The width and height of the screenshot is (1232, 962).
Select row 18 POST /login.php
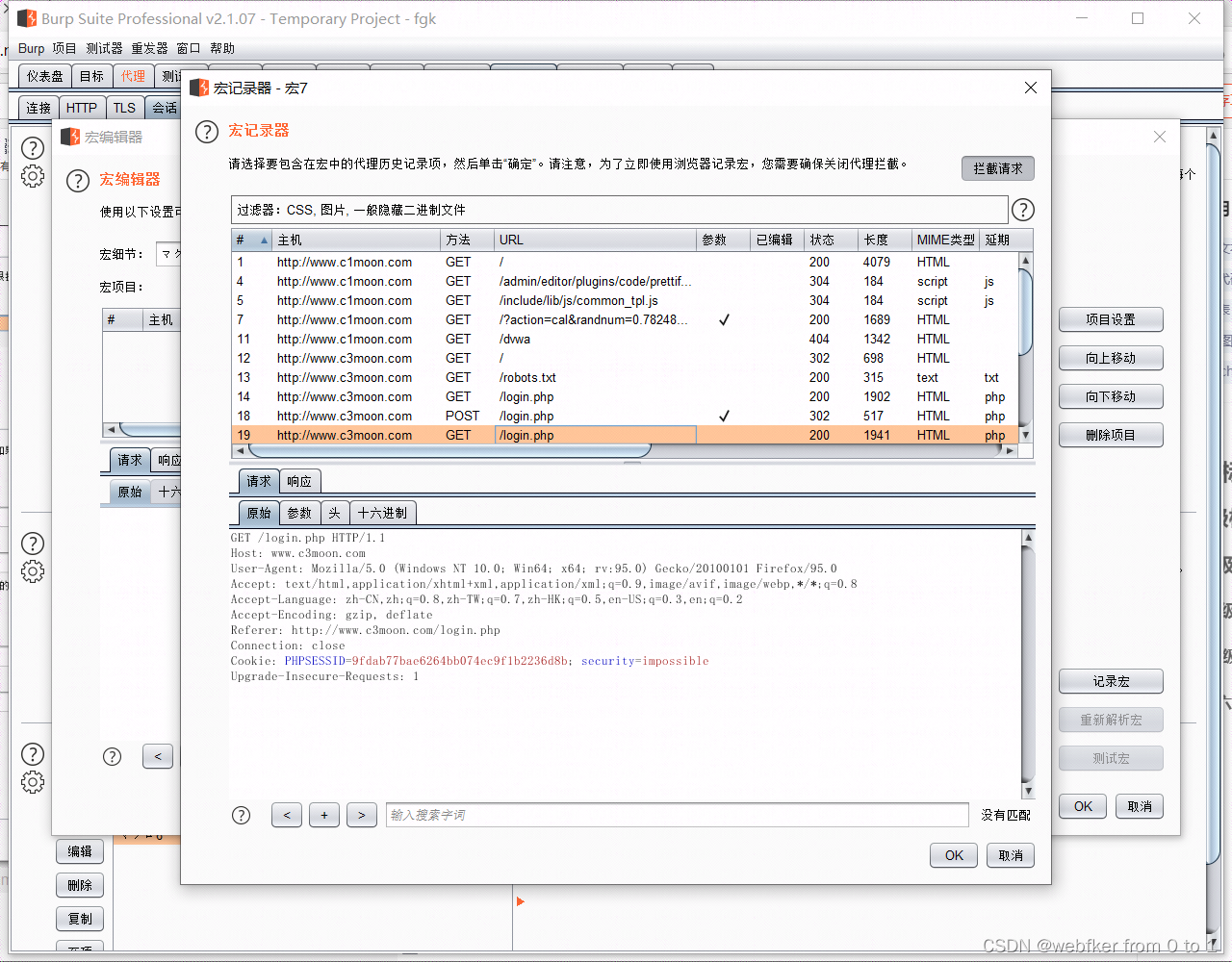[x=625, y=416]
